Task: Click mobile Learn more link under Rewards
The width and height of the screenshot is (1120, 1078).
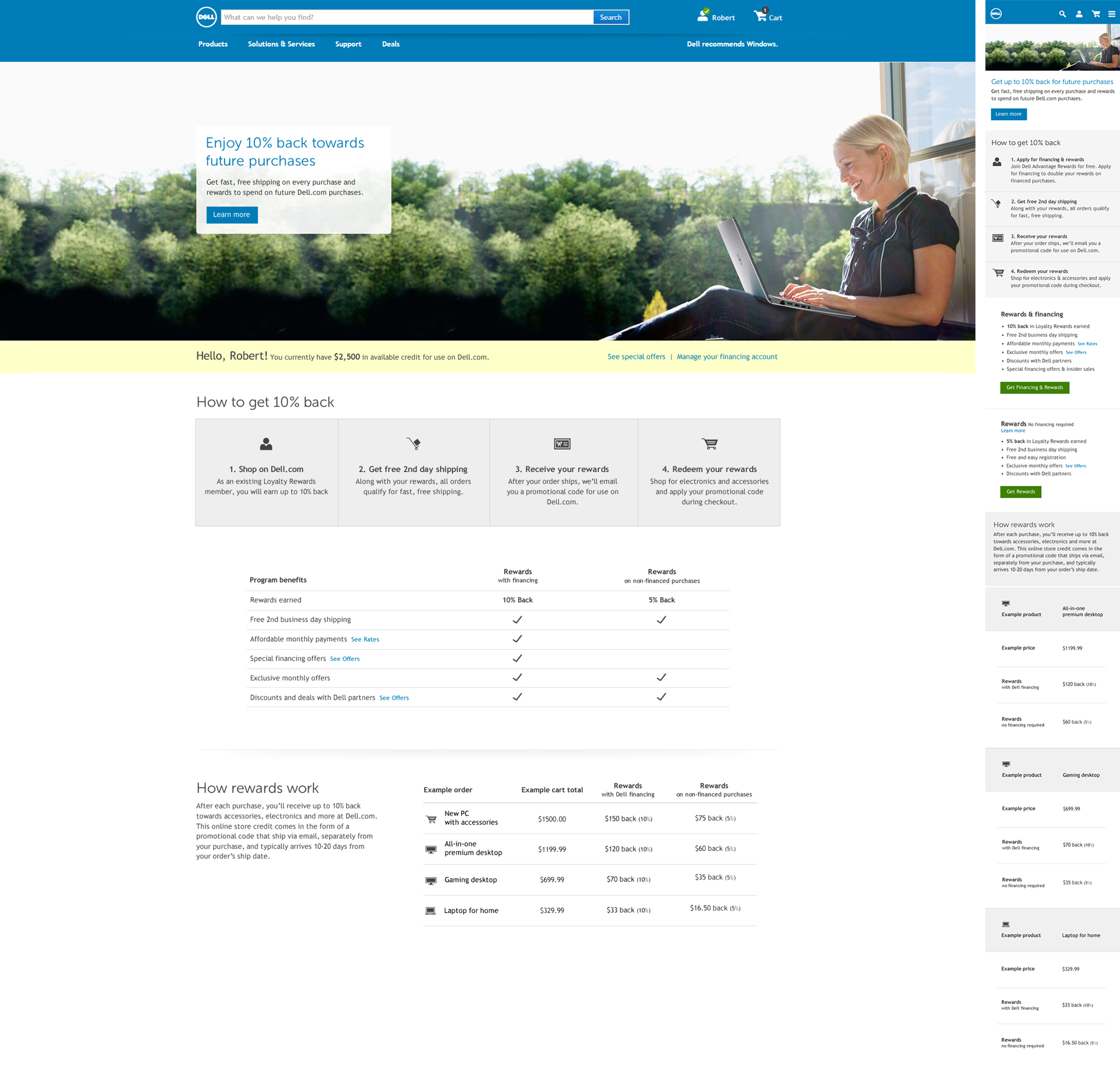Action: tap(1013, 431)
